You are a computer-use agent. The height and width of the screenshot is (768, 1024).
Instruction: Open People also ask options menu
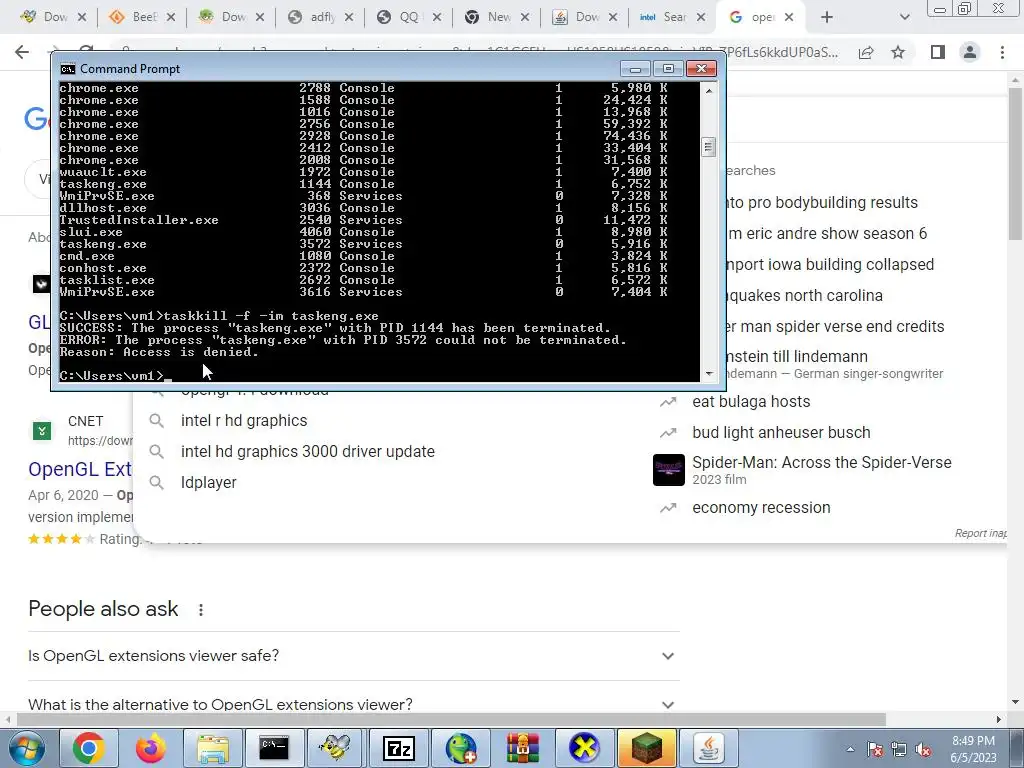[200, 610]
